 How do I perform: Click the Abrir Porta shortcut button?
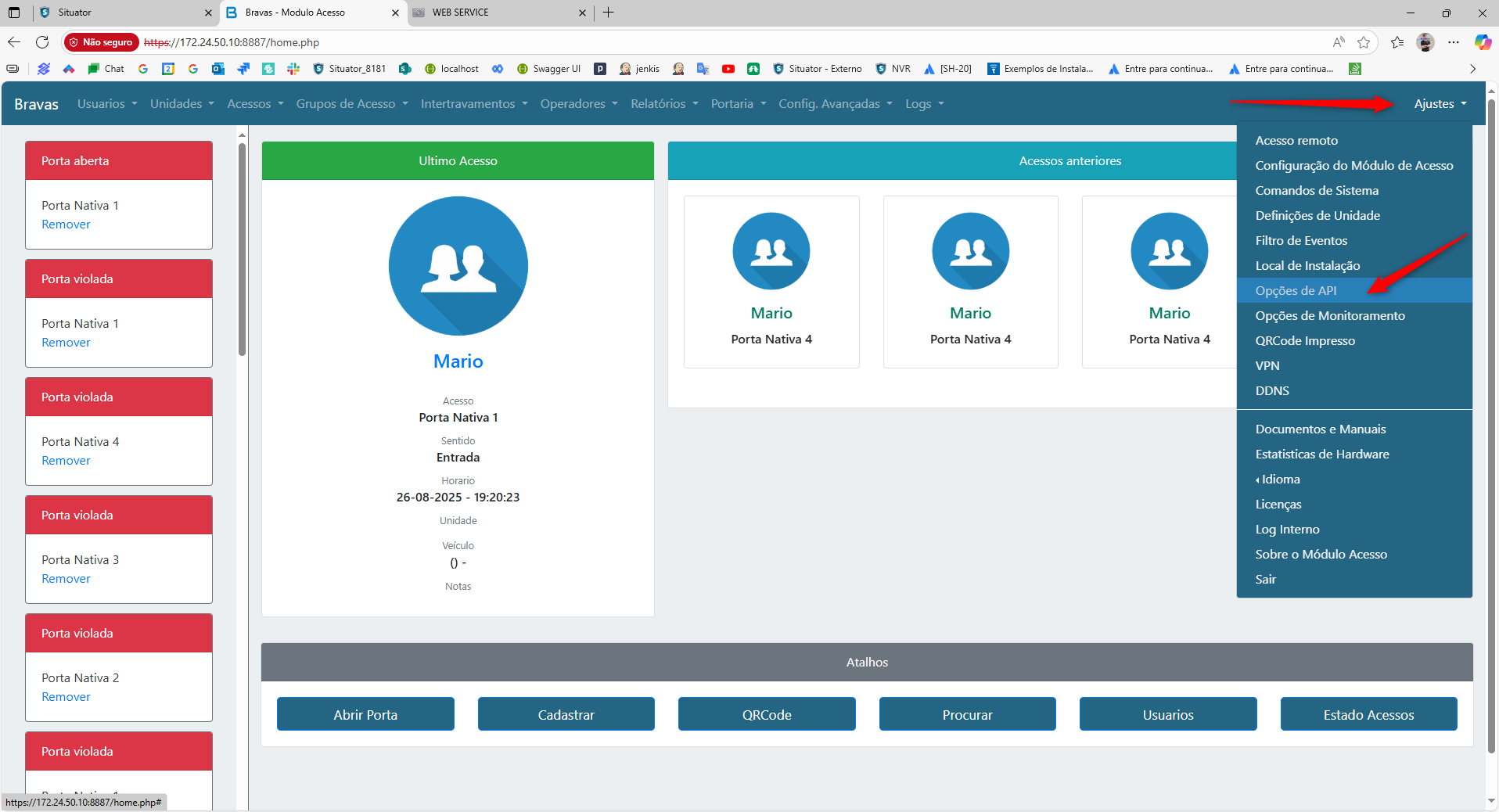pyautogui.click(x=365, y=714)
